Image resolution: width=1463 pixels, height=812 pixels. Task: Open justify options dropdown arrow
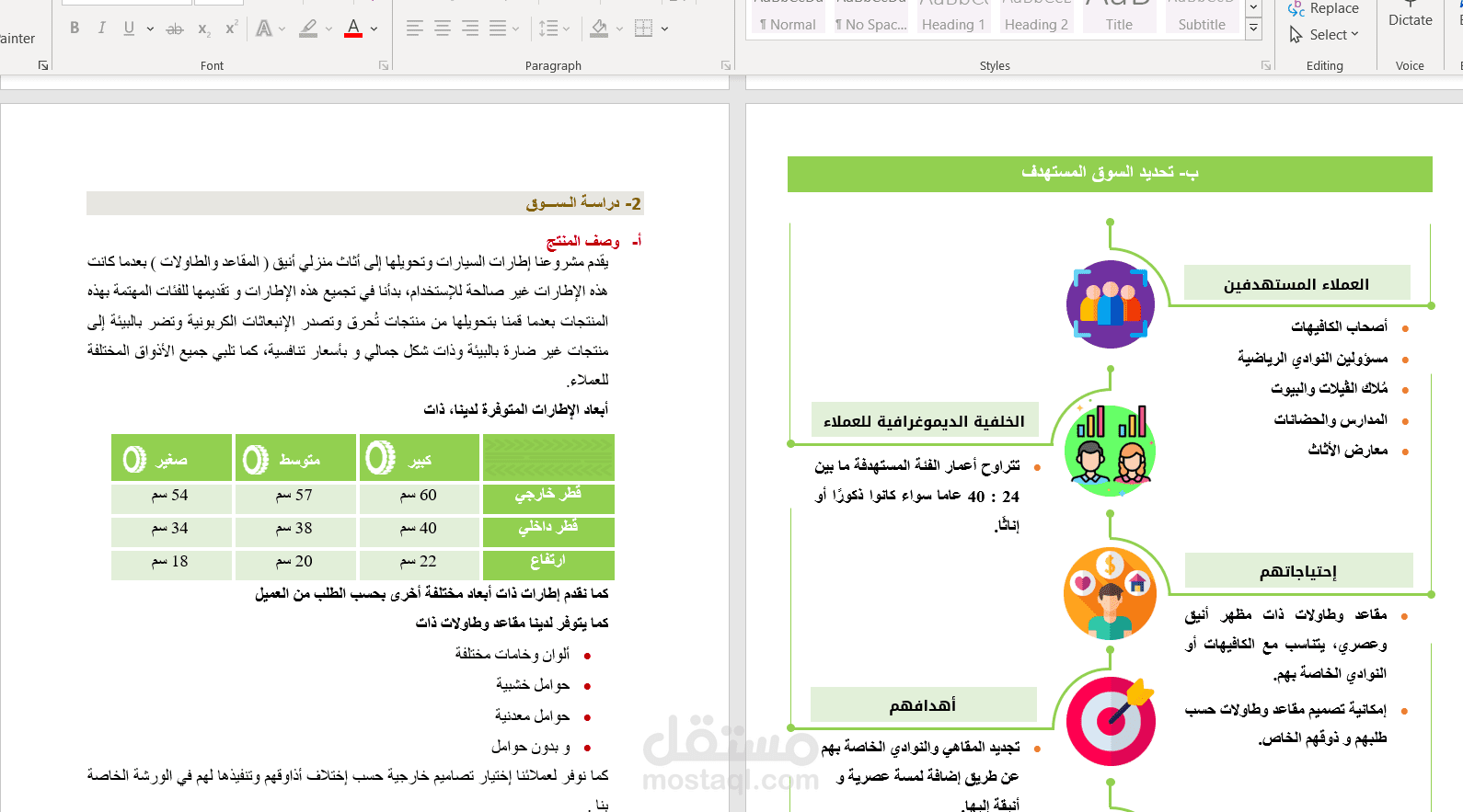click(515, 29)
